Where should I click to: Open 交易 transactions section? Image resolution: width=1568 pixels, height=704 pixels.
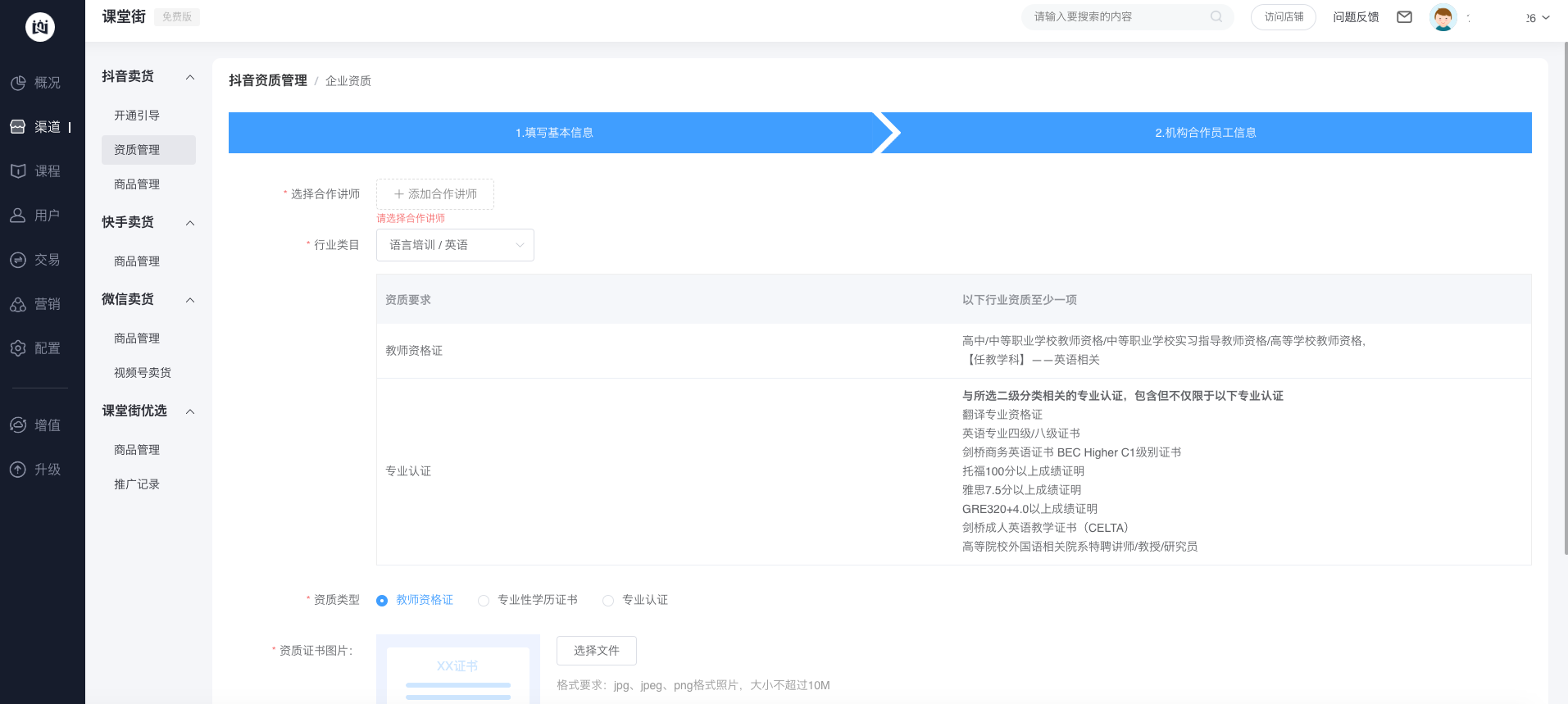click(35, 260)
